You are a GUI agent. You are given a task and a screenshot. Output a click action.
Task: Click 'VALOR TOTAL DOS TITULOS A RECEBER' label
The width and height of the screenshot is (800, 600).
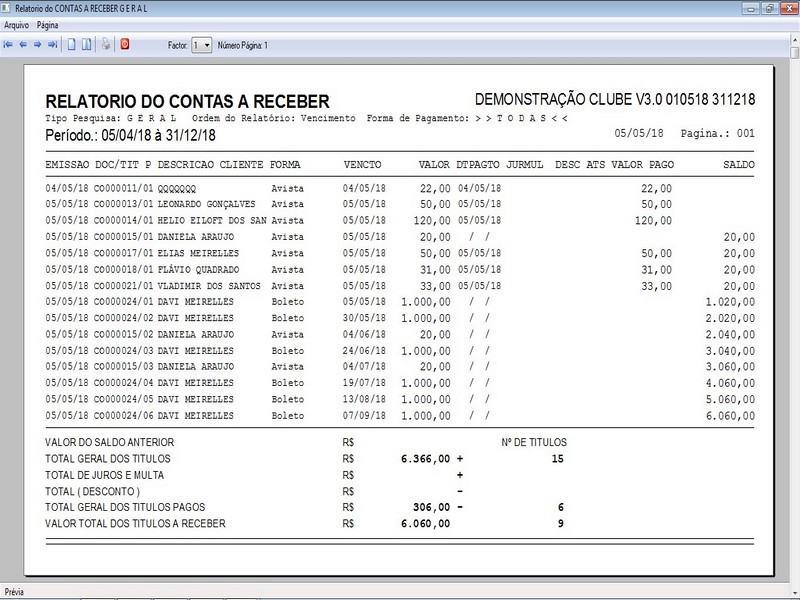point(135,523)
